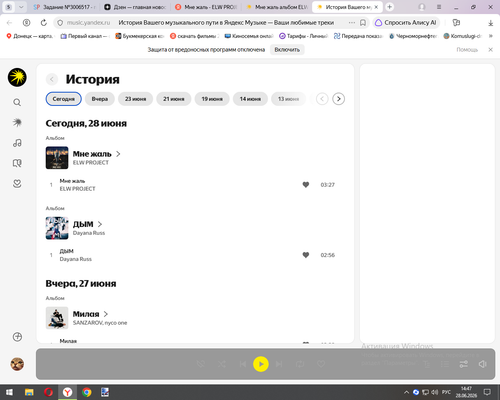This screenshot has width=500, height=400.
Task: Open album ДЫМ via its chevron
Action: coord(100,224)
